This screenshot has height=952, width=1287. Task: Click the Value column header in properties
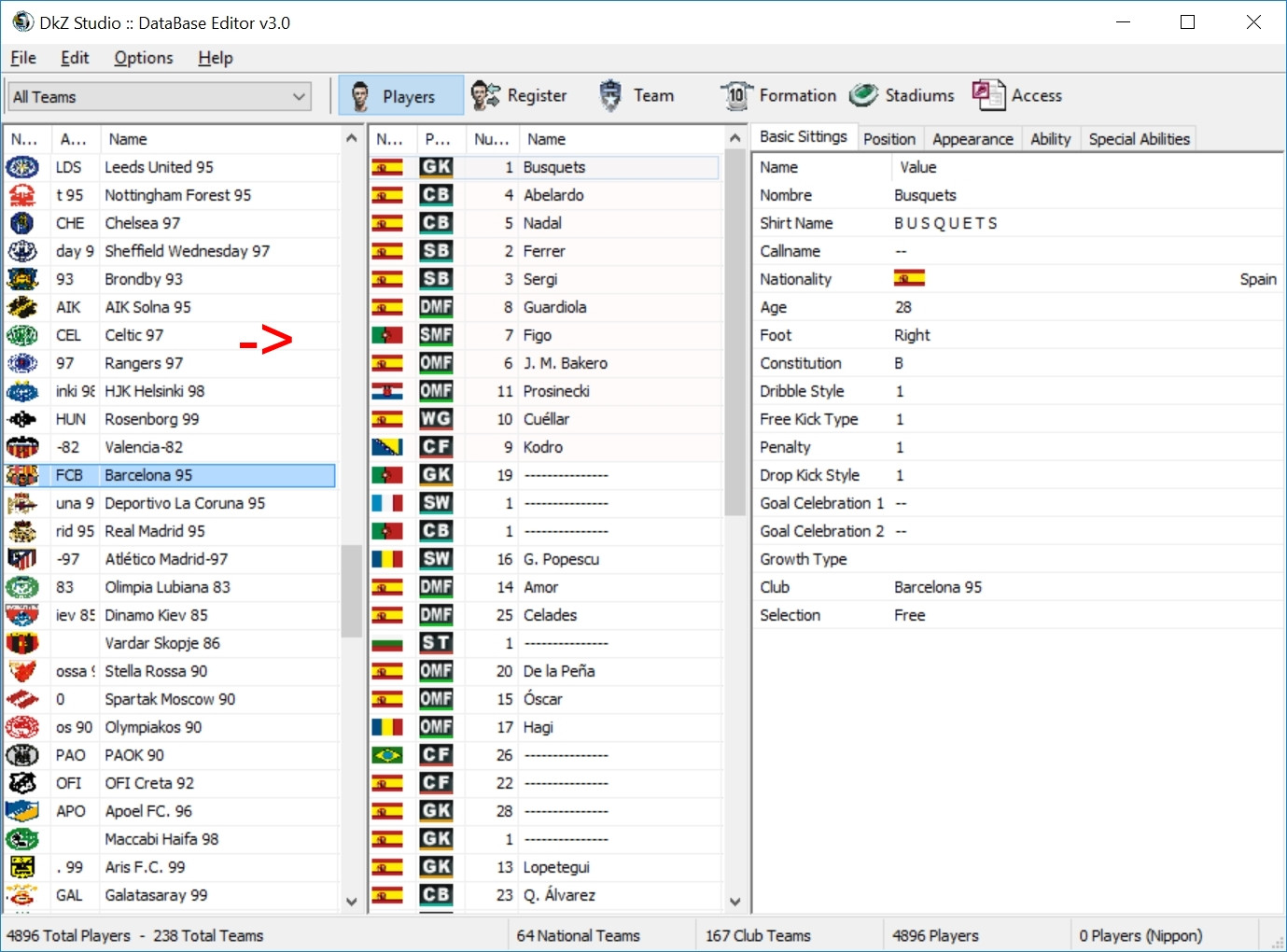pos(1087,167)
